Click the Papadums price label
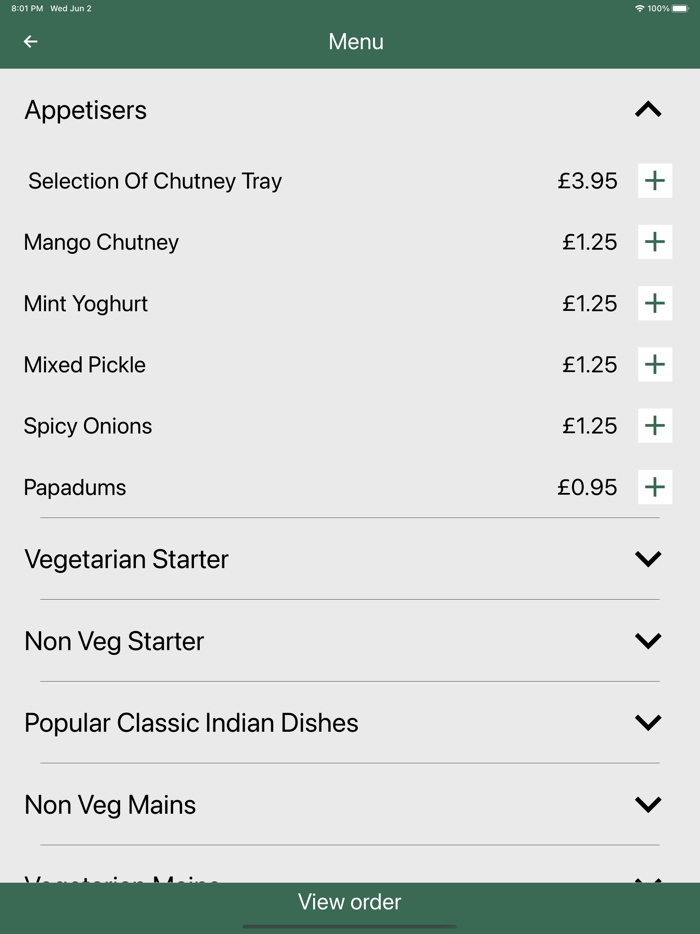Image resolution: width=700 pixels, height=934 pixels. 588,487
